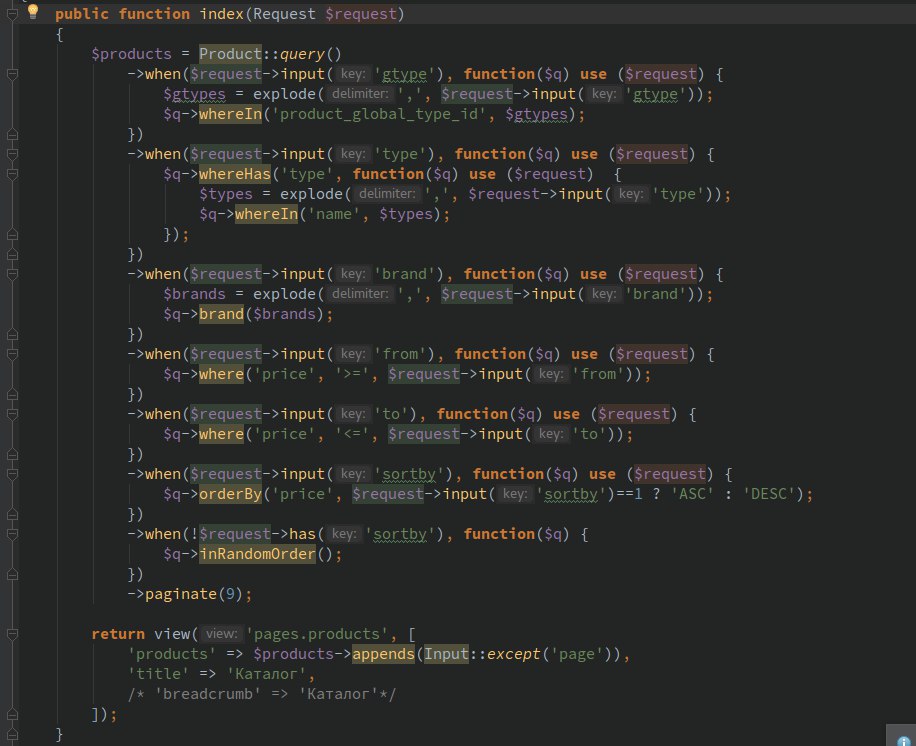Click the yellow lightbulb intention icon
Image resolution: width=916 pixels, height=746 pixels.
coord(33,11)
